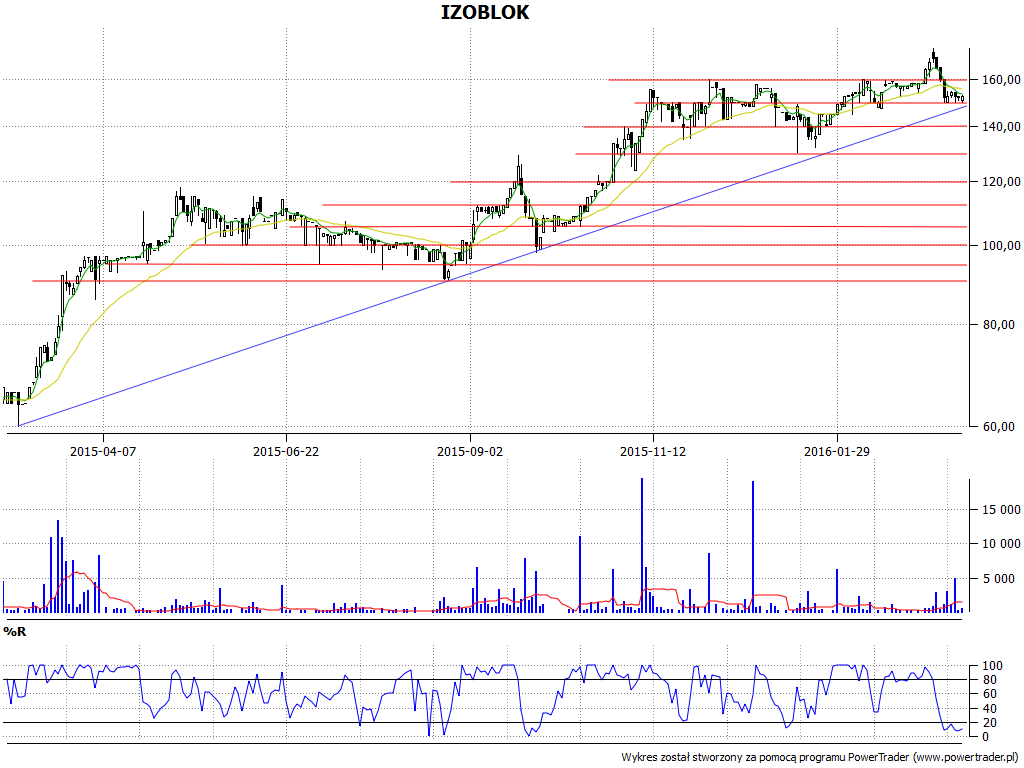
Task: Click the 120,00 price axis label
Action: [999, 182]
